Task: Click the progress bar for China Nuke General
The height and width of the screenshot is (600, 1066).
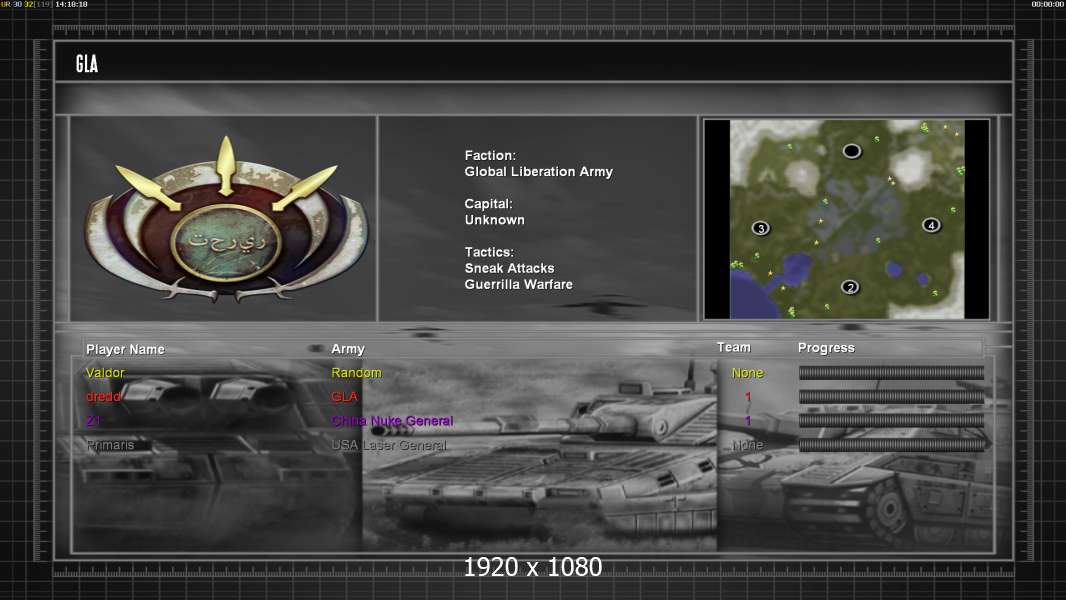Action: click(x=891, y=421)
